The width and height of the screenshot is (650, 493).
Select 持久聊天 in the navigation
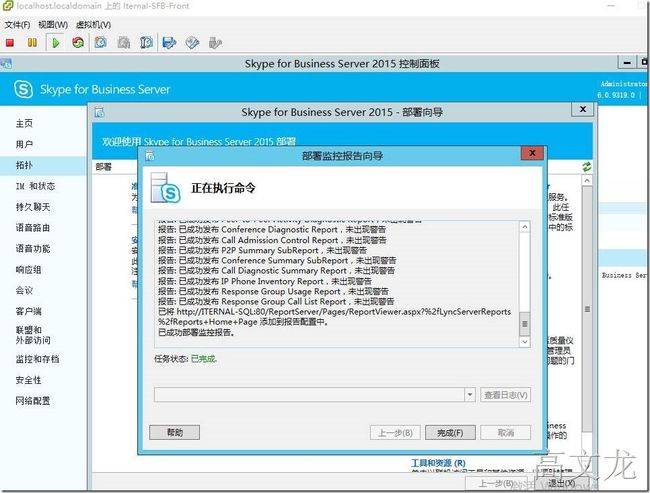[33, 206]
